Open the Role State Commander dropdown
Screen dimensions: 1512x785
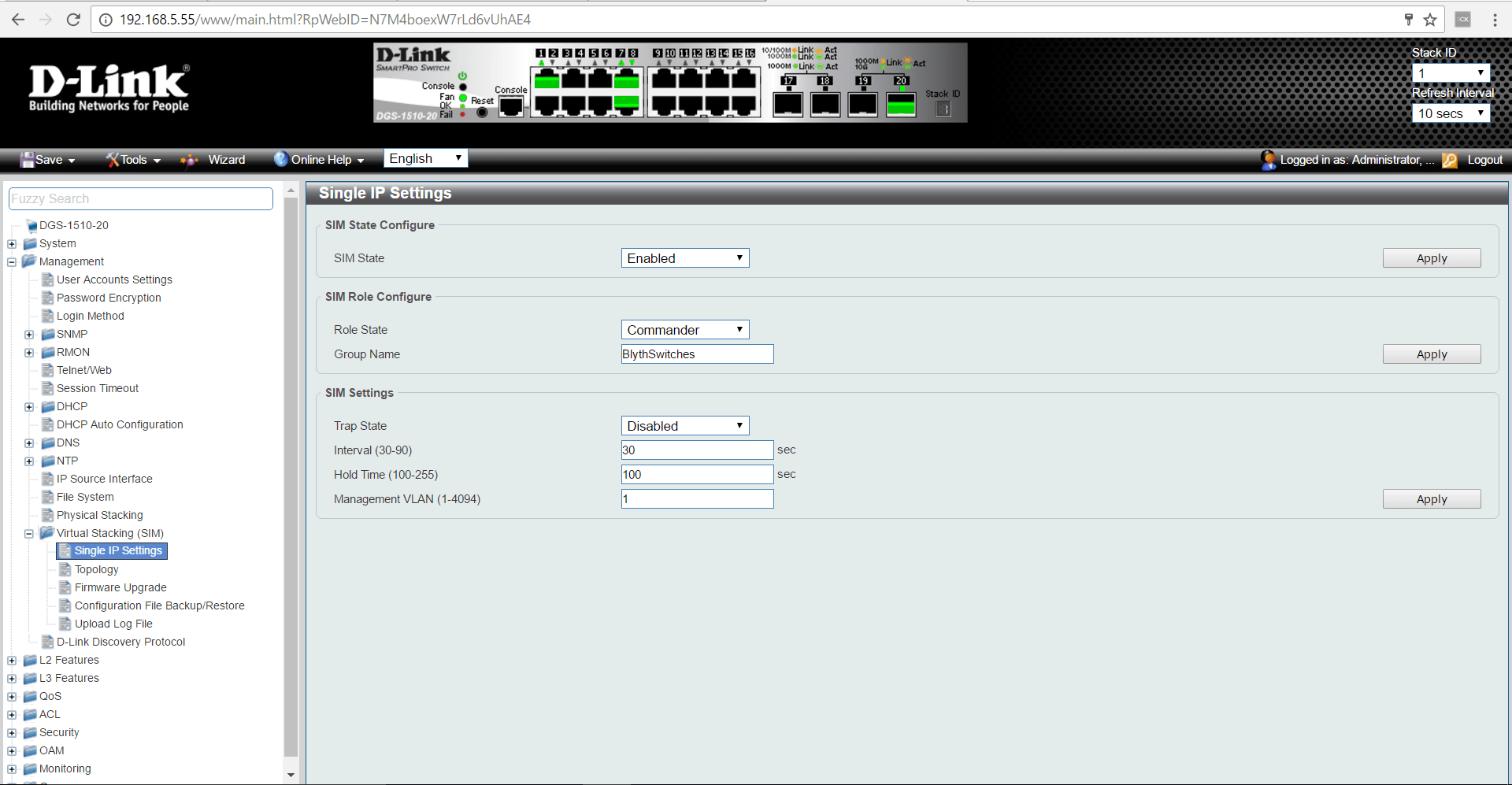[x=684, y=330]
